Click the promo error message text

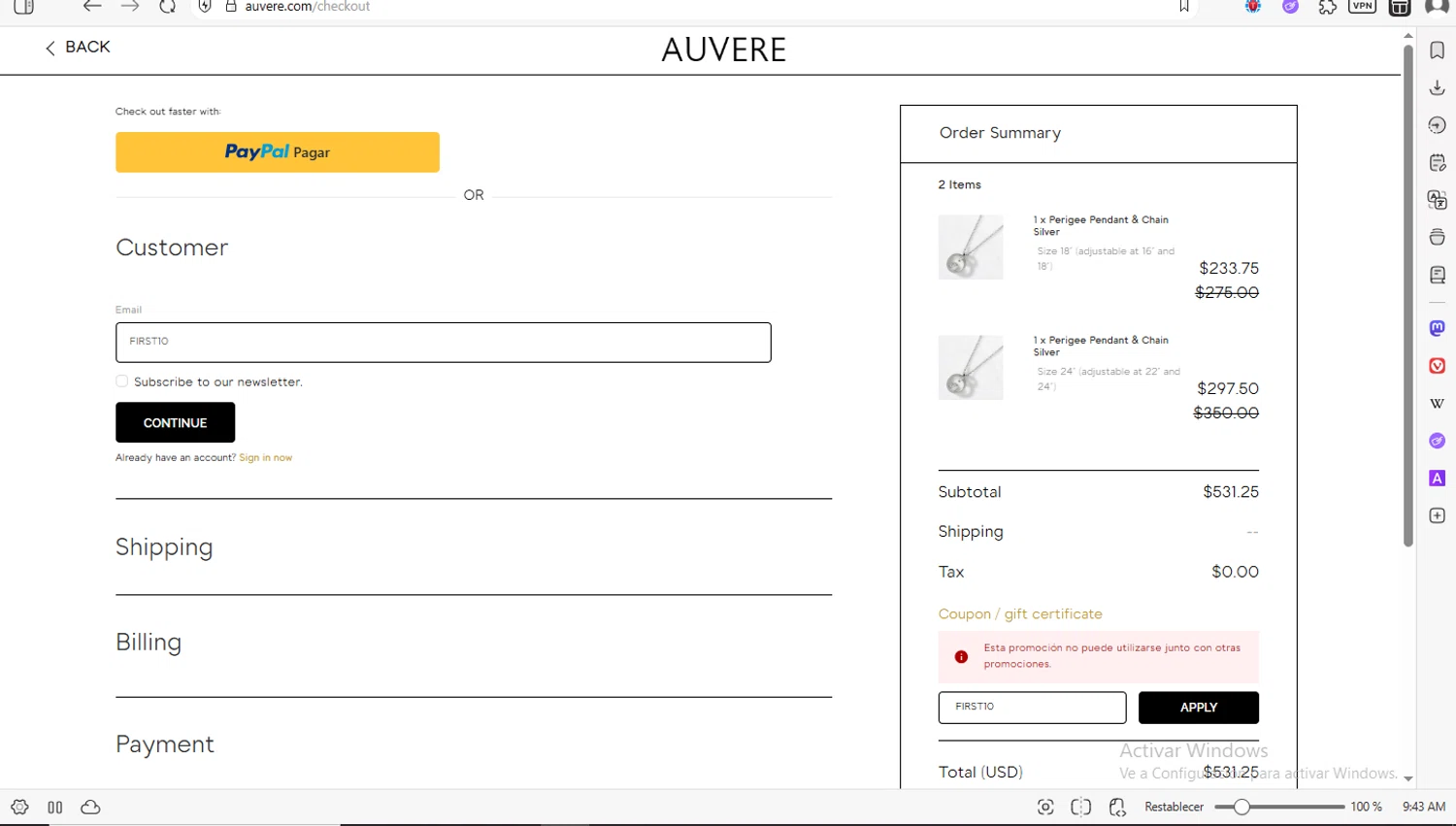[1112, 656]
